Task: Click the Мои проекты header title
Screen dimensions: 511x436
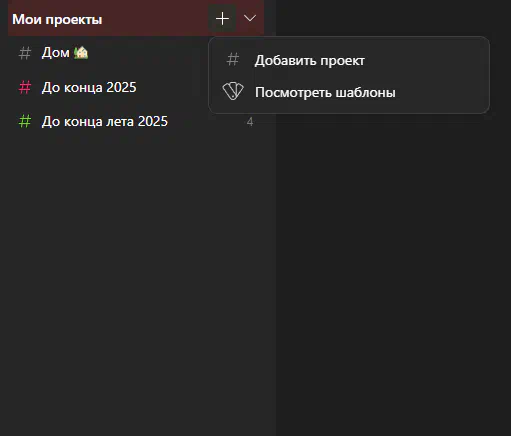Action: pyautogui.click(x=57, y=19)
